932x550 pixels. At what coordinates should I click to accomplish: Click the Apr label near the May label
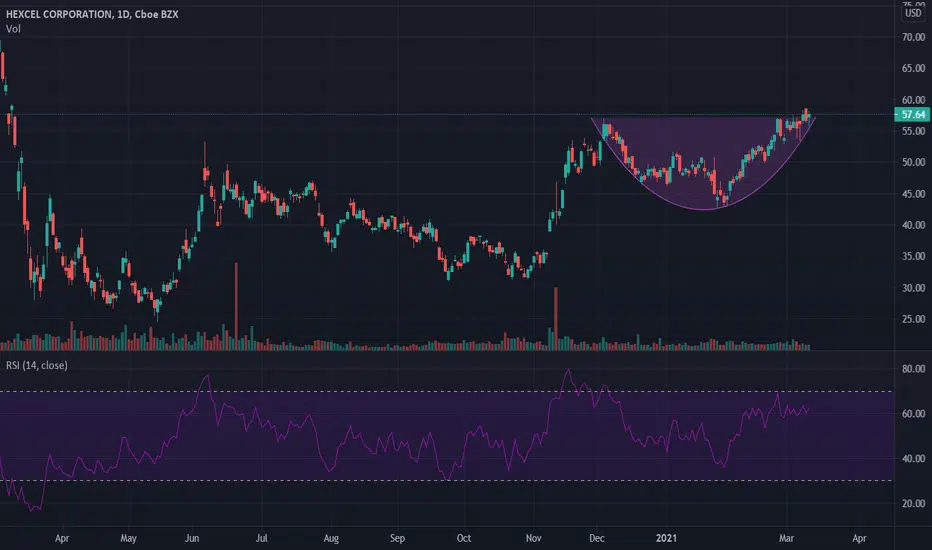coord(62,538)
